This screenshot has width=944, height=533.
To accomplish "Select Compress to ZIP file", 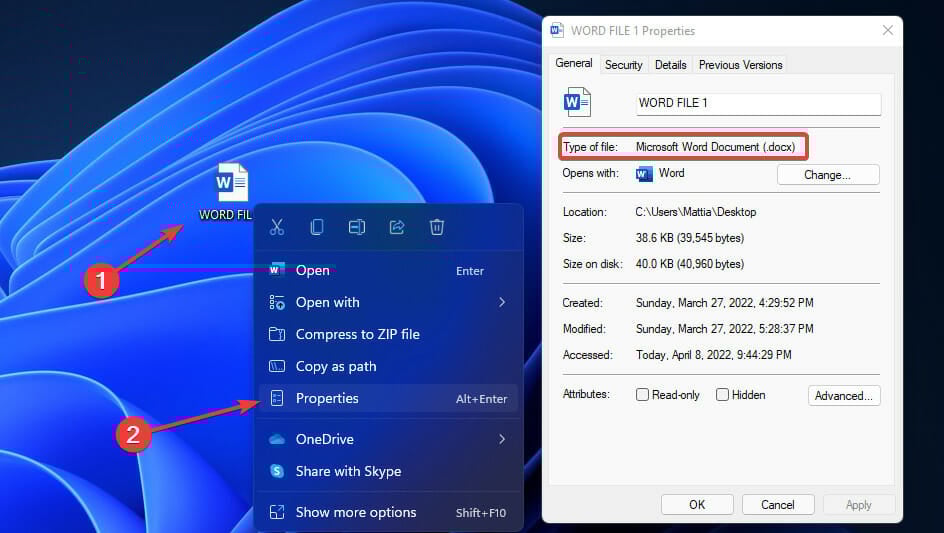I will [x=388, y=334].
